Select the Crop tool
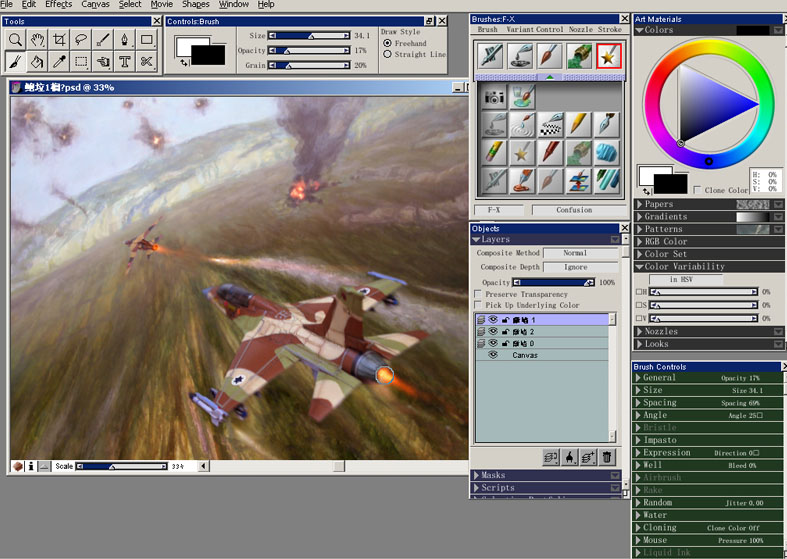The width and height of the screenshot is (787, 559). coord(60,40)
